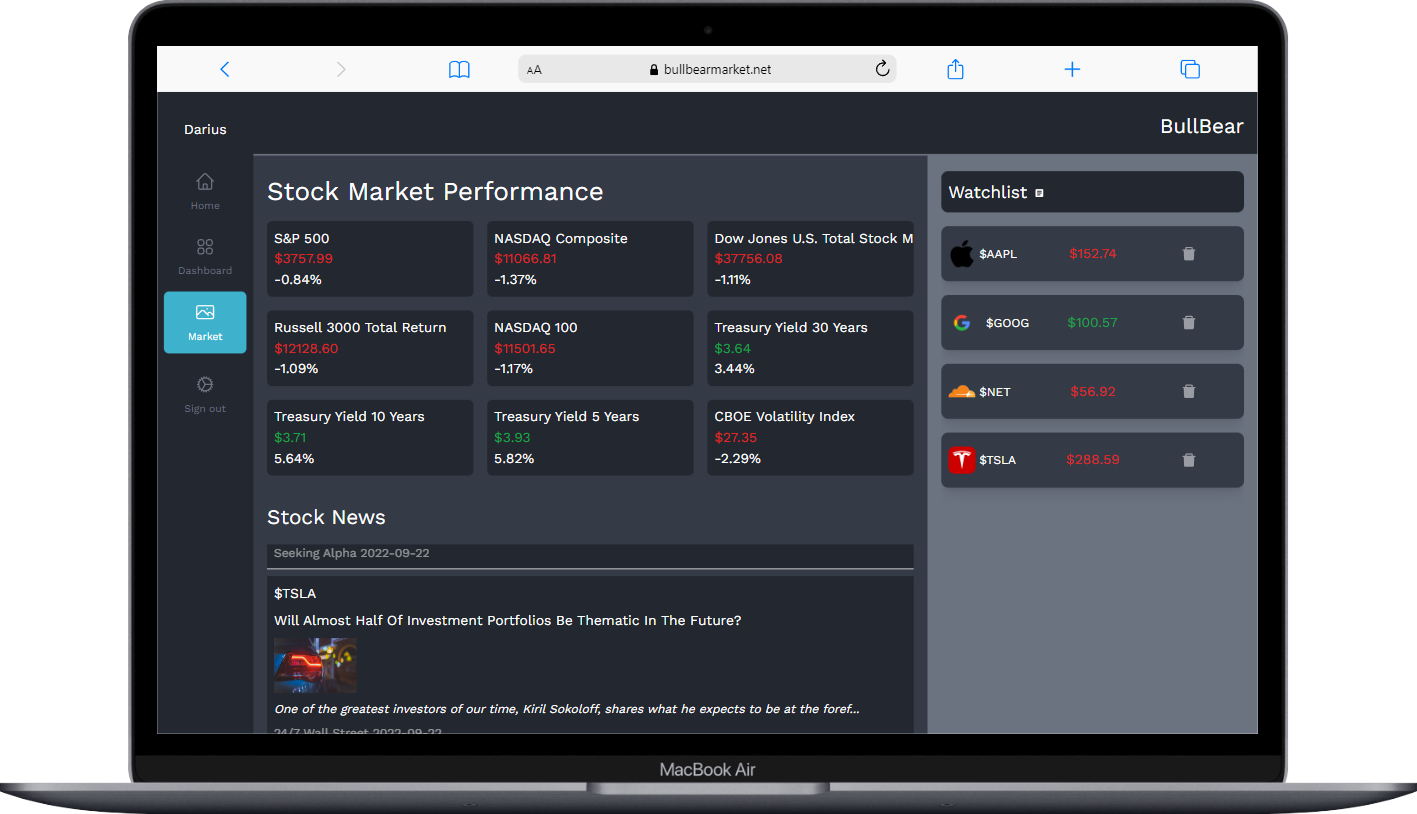Click the $100.57 price
Screen dimensions: 1417x814
tap(1092, 323)
